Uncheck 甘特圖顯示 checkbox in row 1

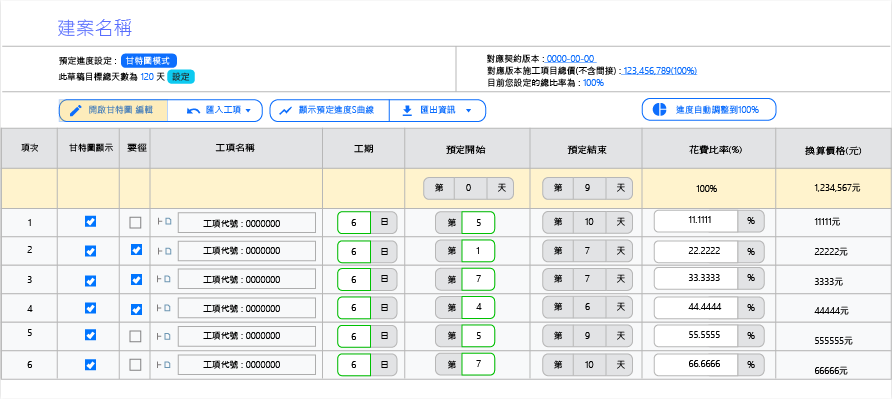click(90, 221)
